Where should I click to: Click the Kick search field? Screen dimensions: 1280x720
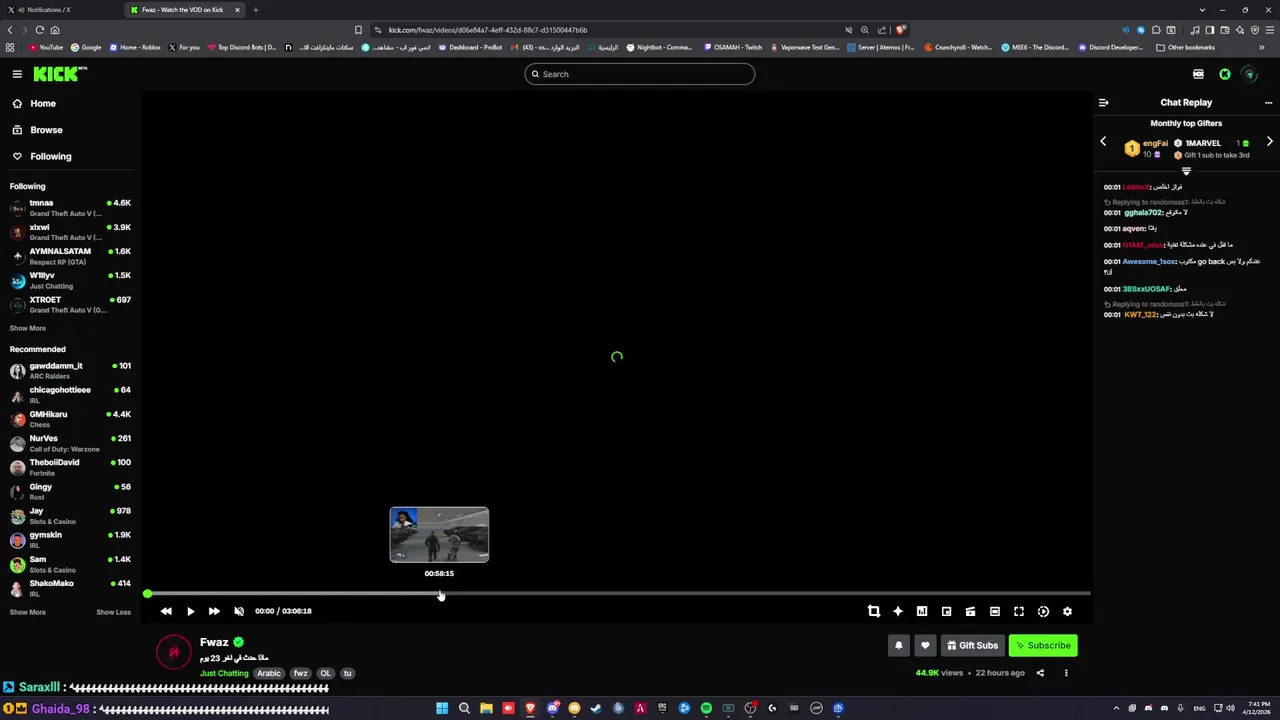[640, 74]
